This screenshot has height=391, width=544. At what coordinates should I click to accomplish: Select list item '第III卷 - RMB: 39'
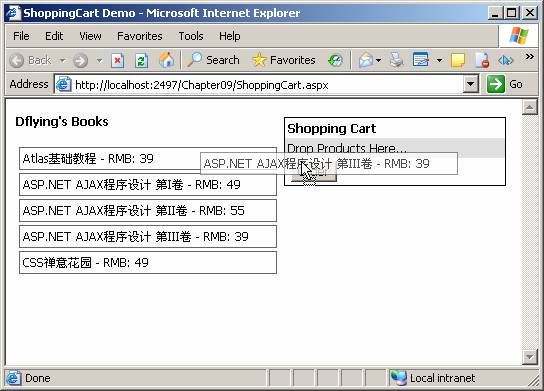coord(148,237)
